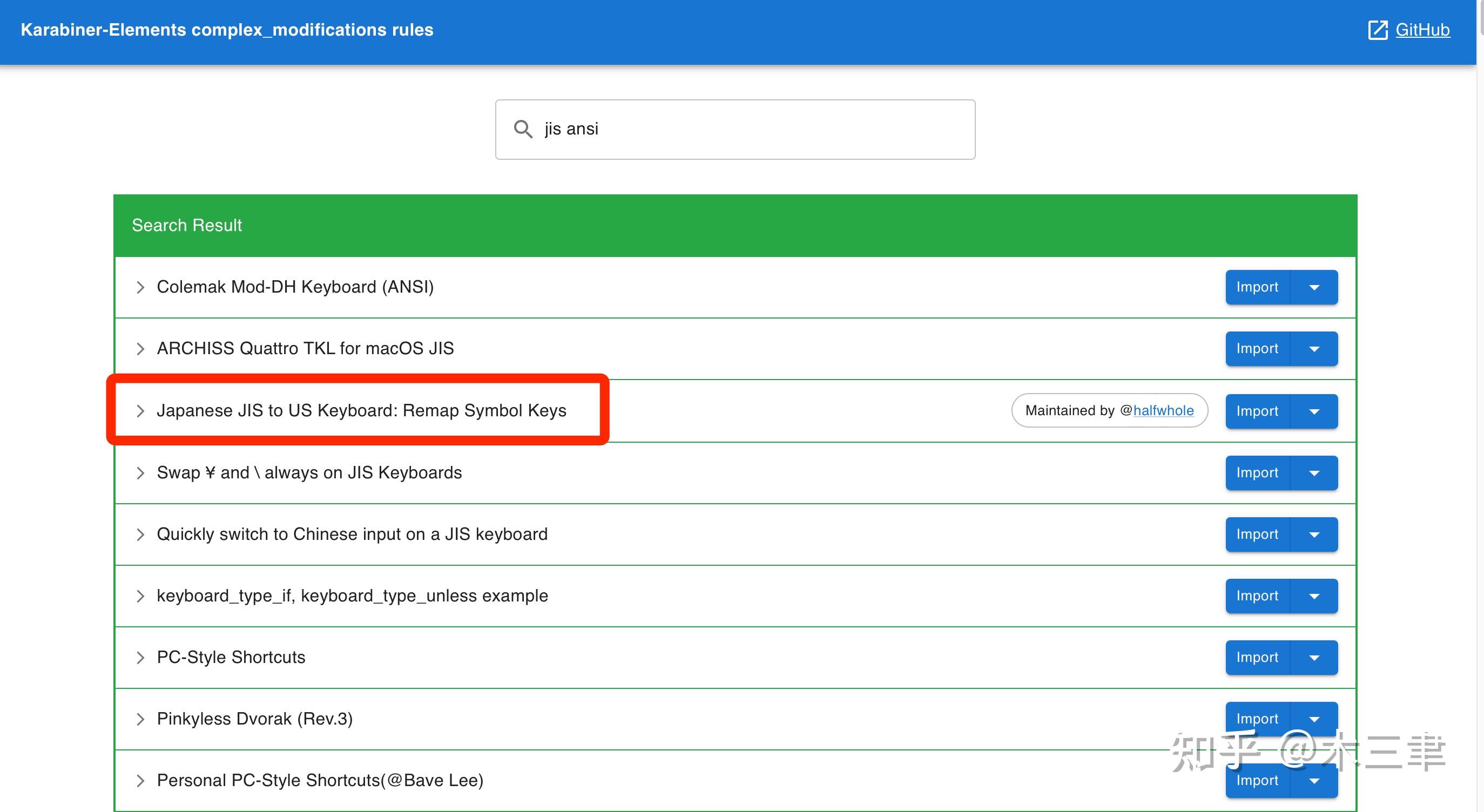
Task: Expand the PC-Style Shortcuts rule
Action: (x=140, y=658)
